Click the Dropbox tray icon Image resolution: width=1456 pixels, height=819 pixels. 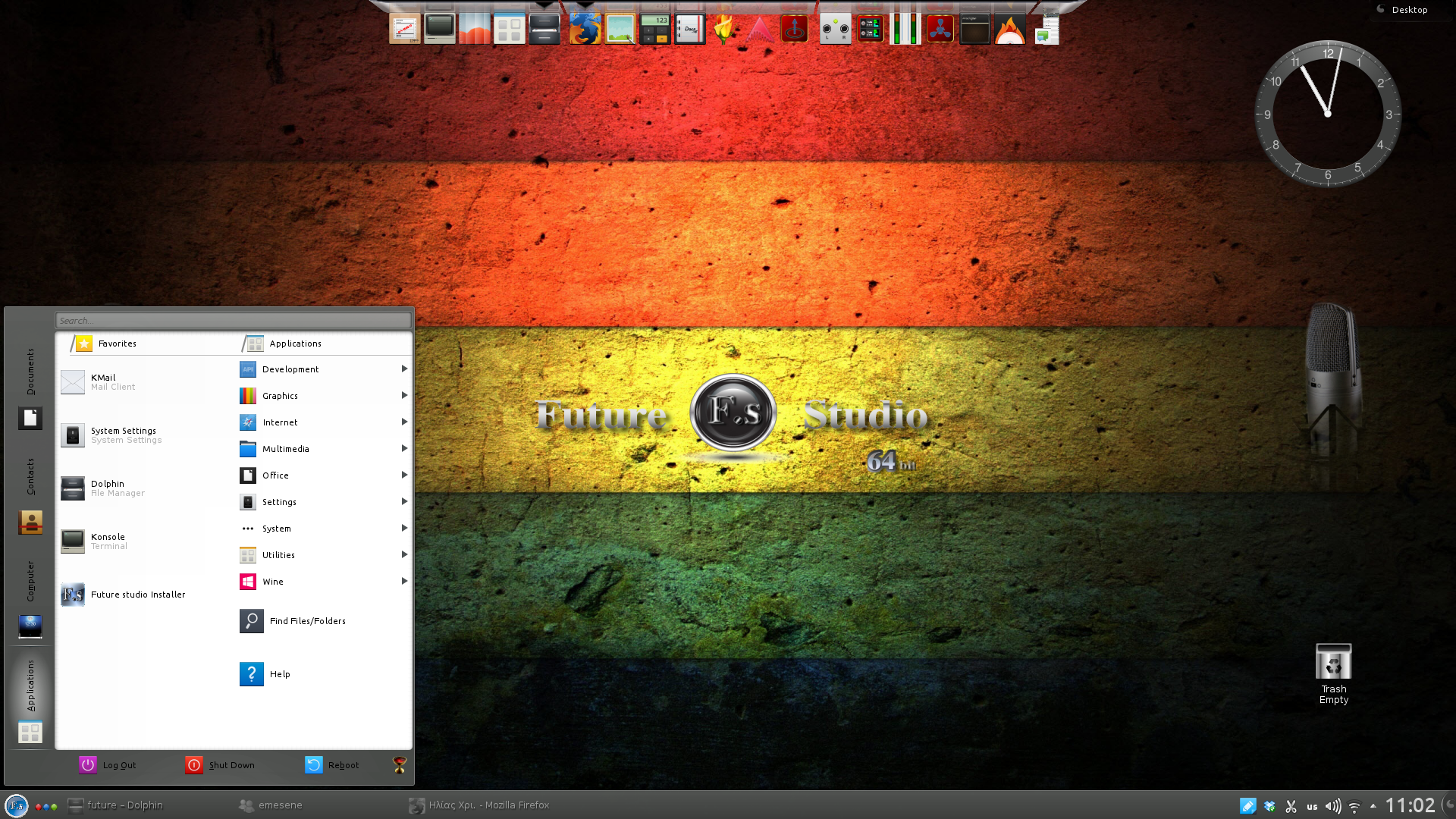pos(1269,806)
